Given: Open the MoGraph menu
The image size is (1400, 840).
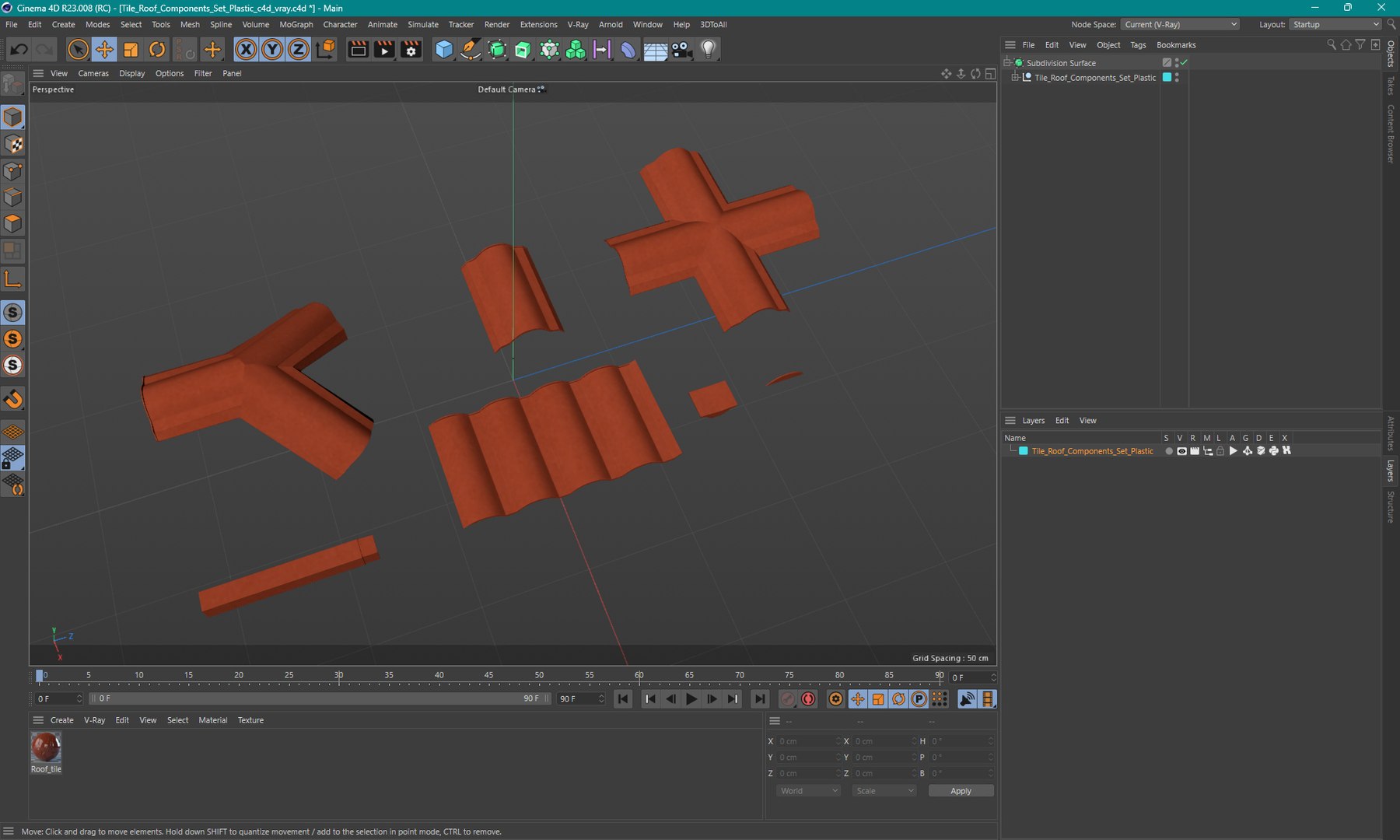Looking at the screenshot, I should click(x=296, y=24).
